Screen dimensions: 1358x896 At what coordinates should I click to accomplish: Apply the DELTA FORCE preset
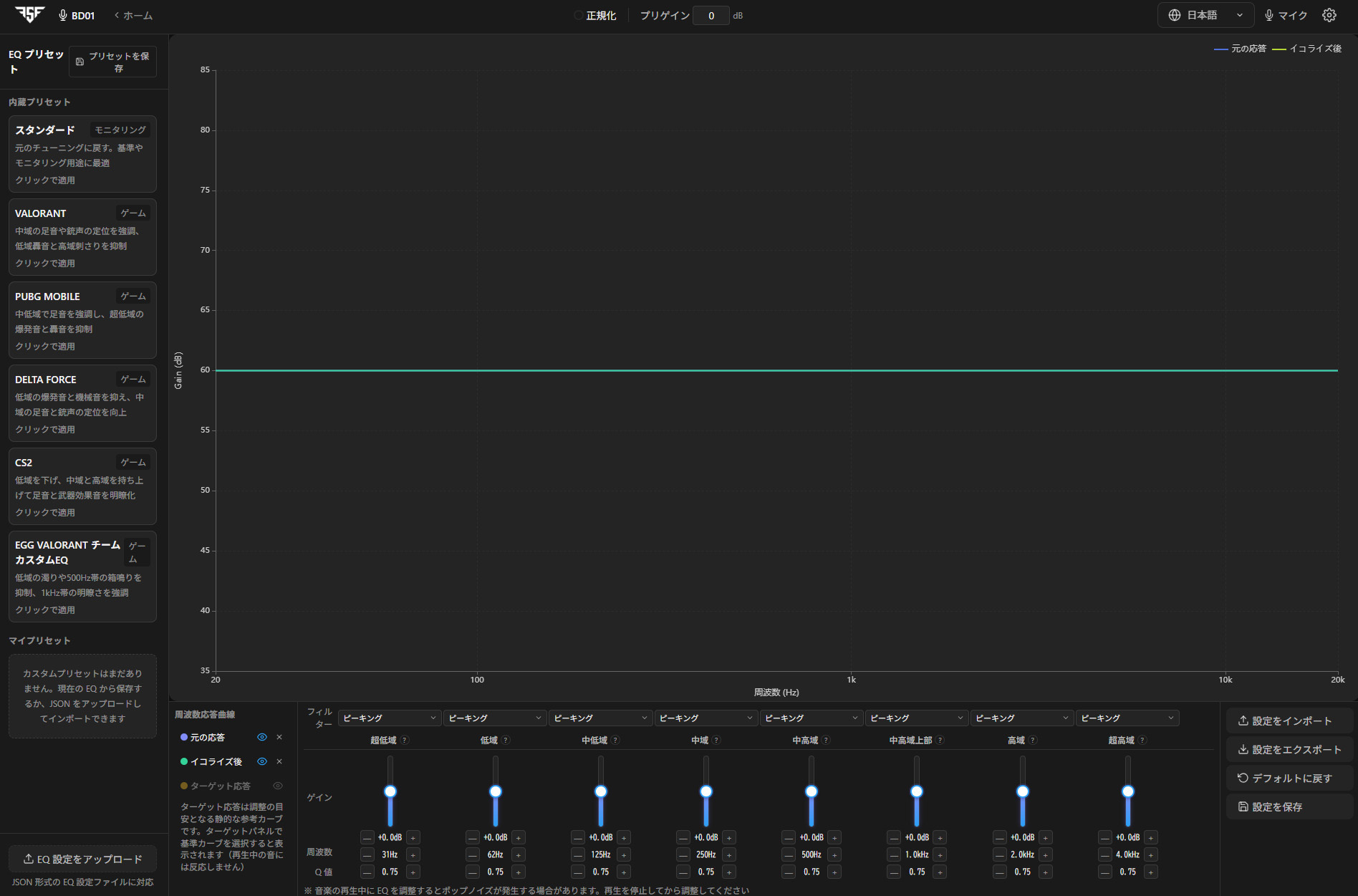coord(82,403)
